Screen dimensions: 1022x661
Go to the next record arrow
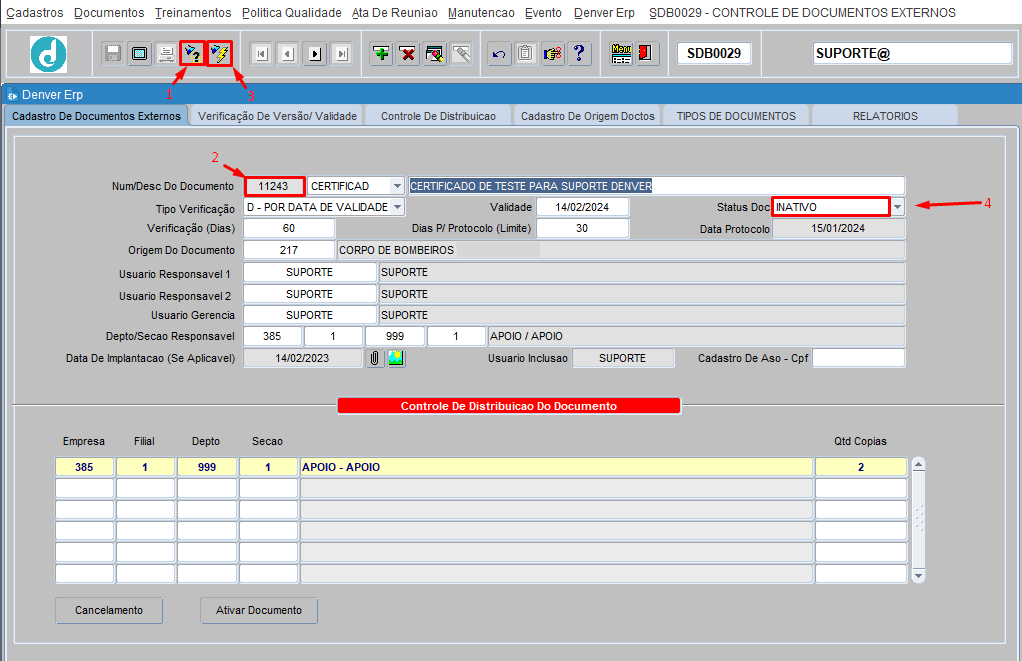(x=315, y=54)
